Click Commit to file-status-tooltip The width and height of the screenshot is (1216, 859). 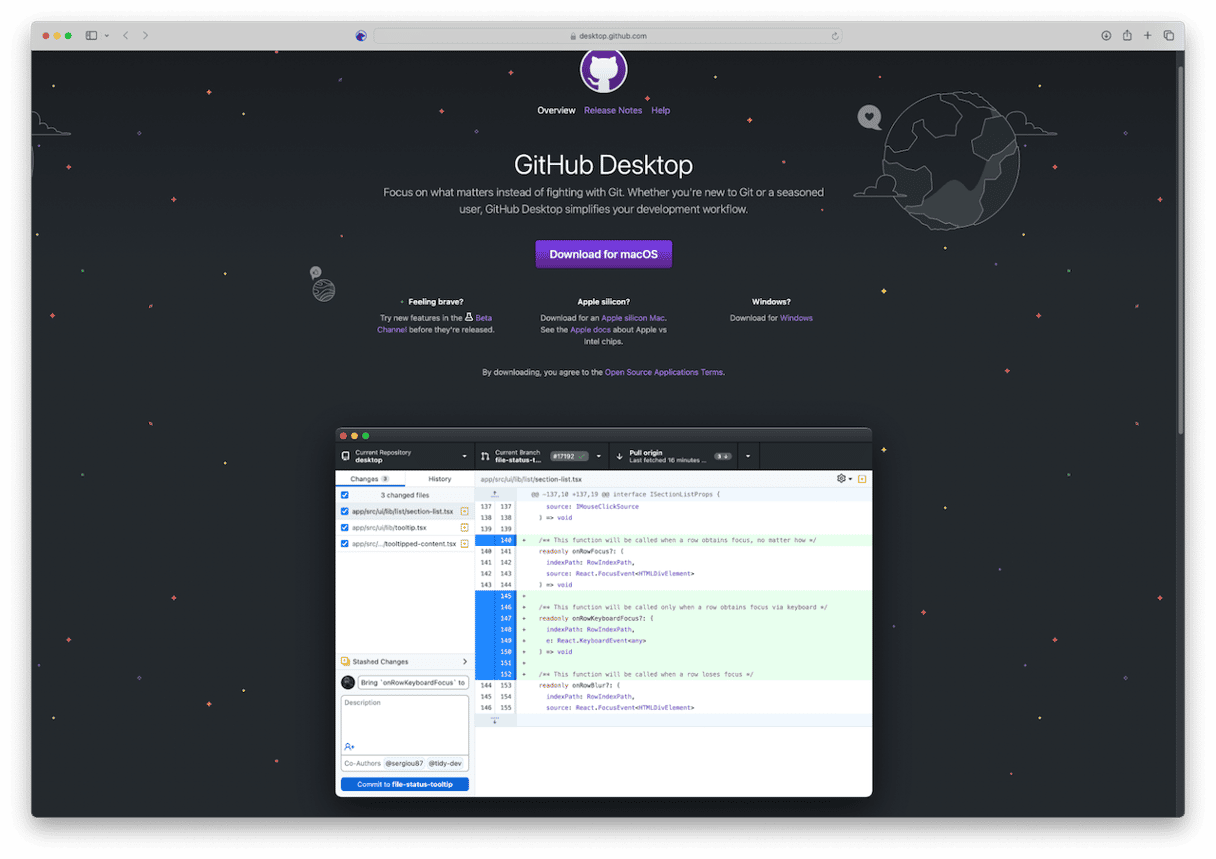pyautogui.click(x=404, y=784)
